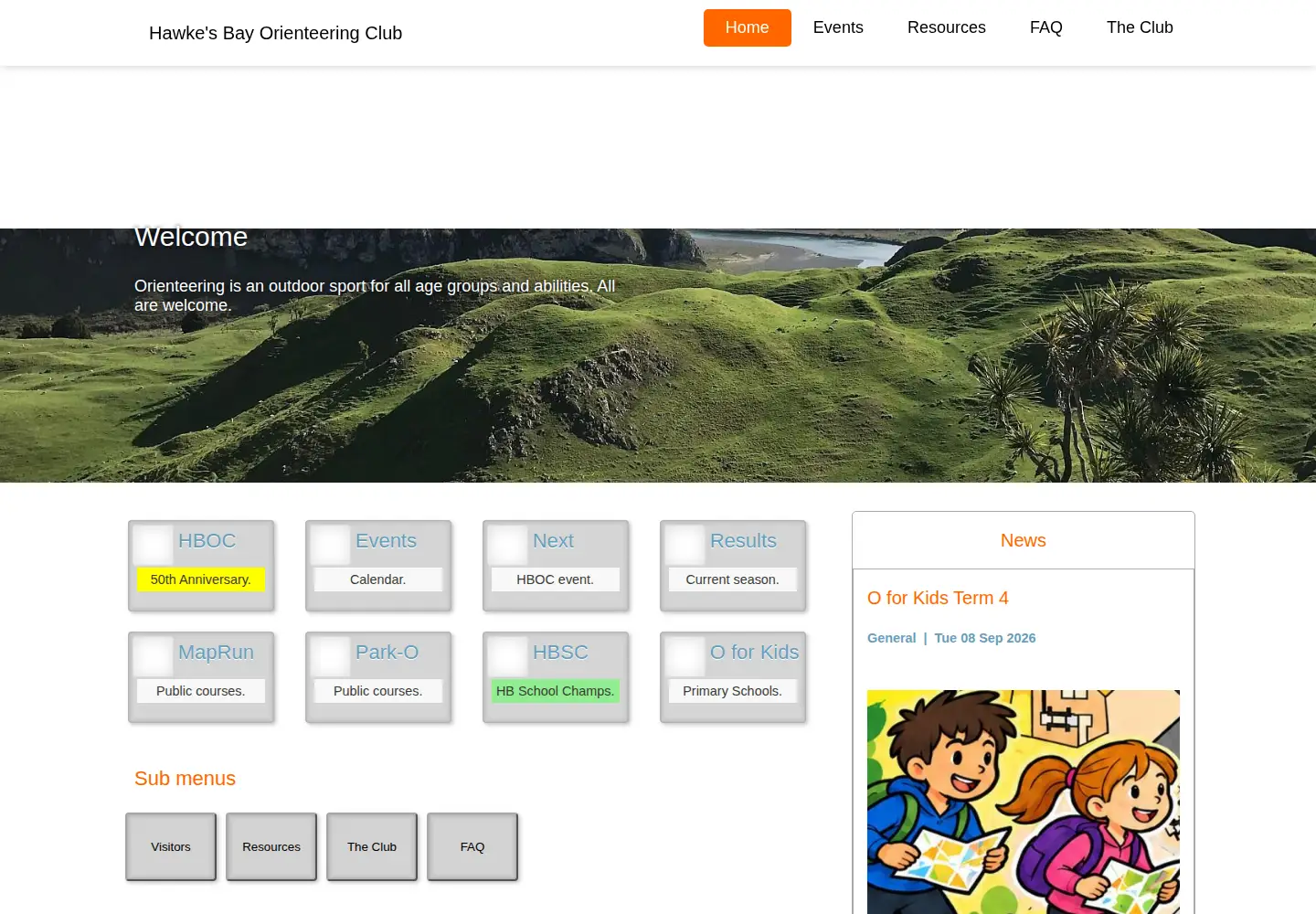
Task: Open the O for Kids Term 4 news article
Action: coord(938,598)
